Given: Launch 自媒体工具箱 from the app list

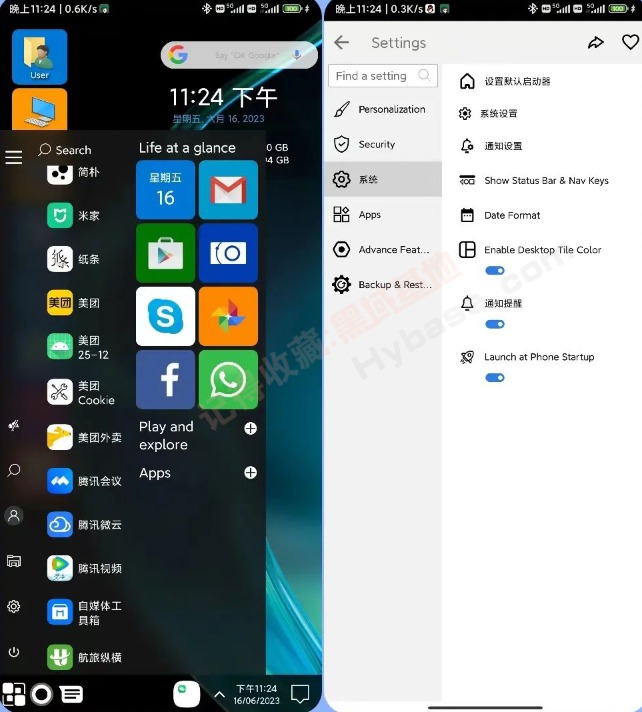Looking at the screenshot, I should [84, 612].
